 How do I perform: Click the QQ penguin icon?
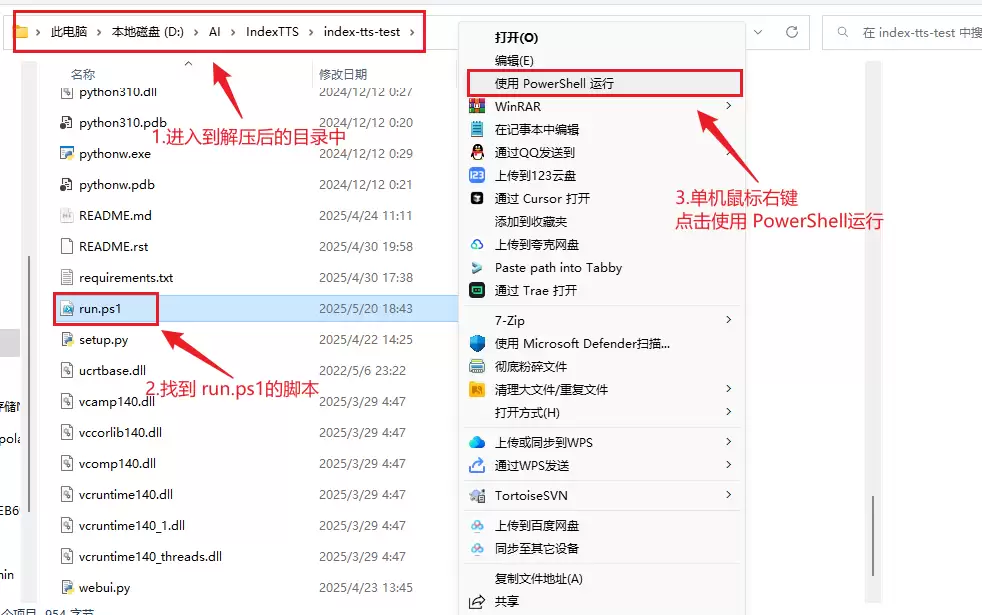[x=477, y=152]
